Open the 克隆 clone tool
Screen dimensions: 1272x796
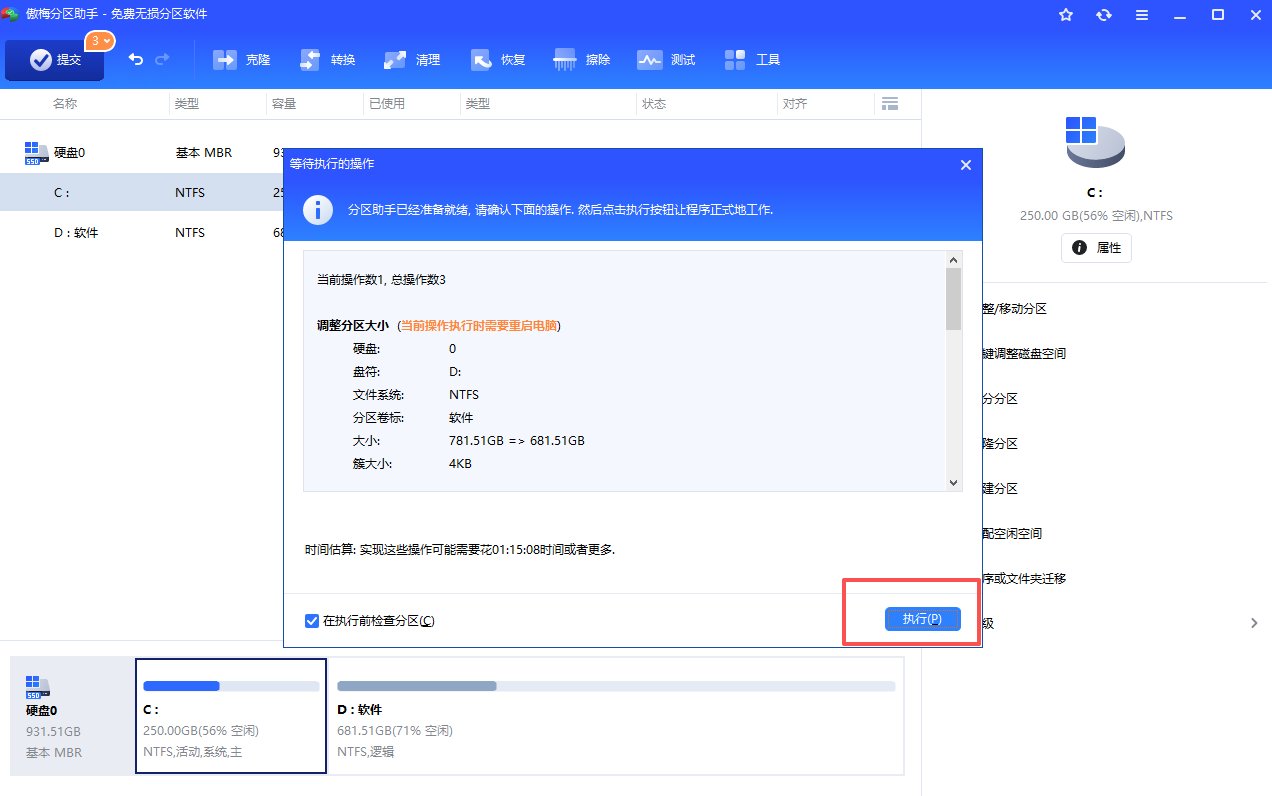tap(242, 60)
